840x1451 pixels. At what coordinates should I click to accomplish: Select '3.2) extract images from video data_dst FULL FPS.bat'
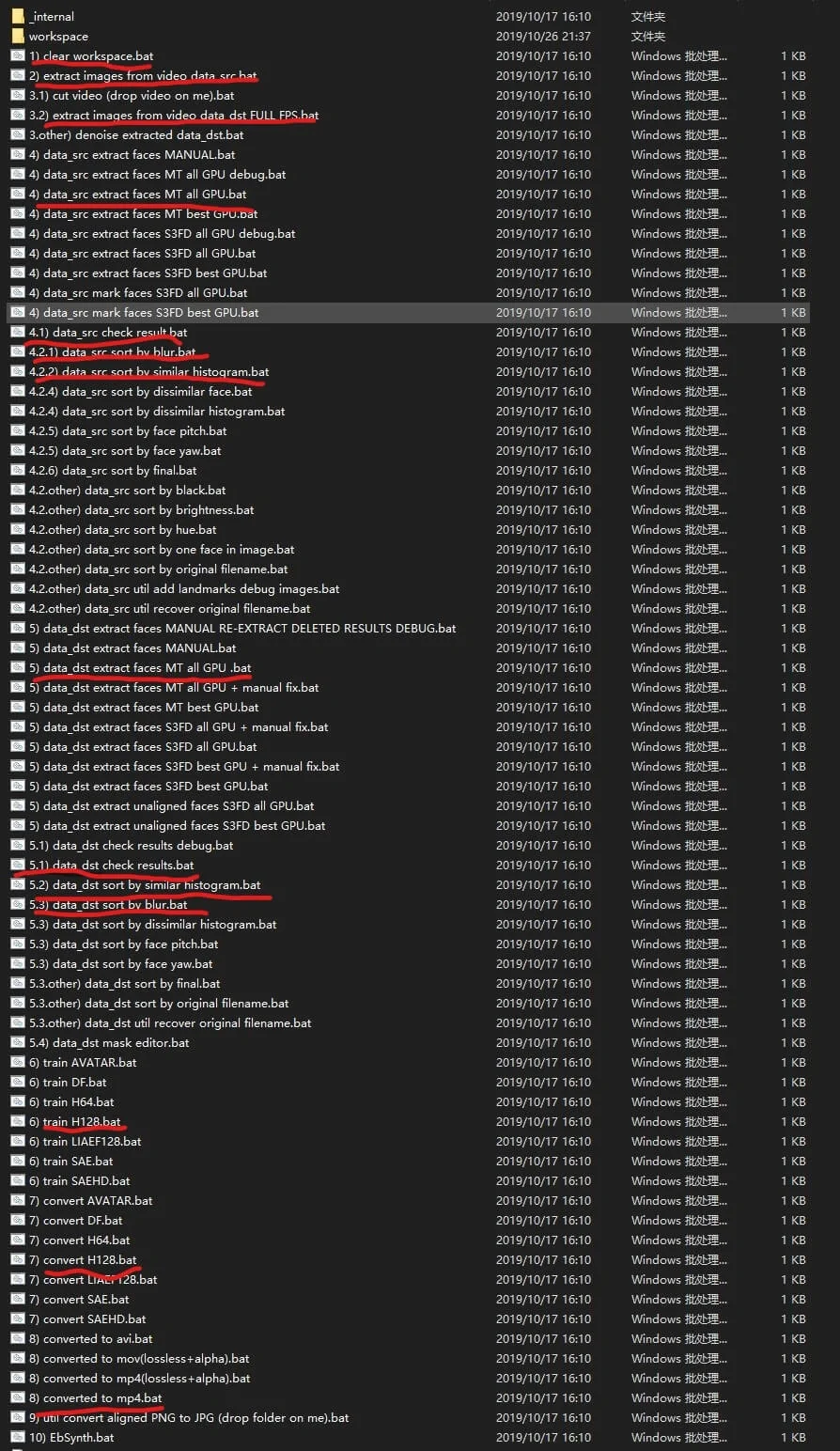point(174,116)
